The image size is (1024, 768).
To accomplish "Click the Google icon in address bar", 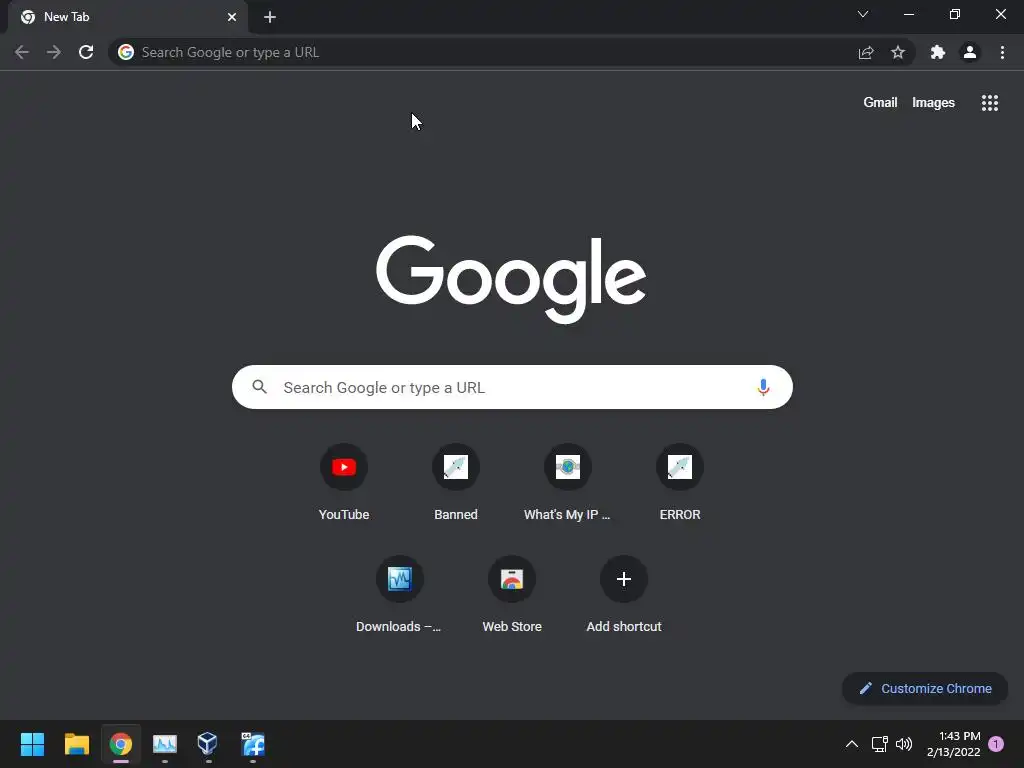I will click(x=126, y=52).
